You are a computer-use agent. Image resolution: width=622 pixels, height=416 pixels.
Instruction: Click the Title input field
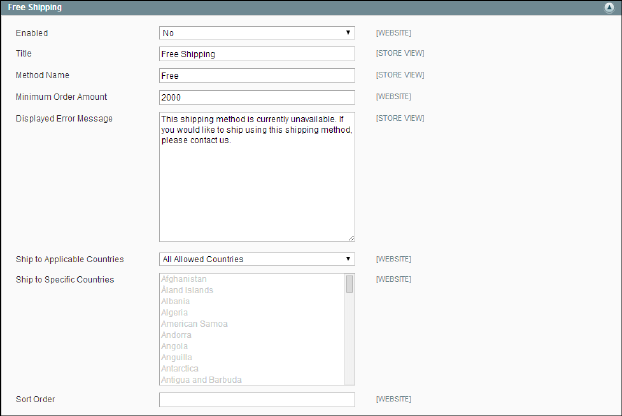(257, 54)
